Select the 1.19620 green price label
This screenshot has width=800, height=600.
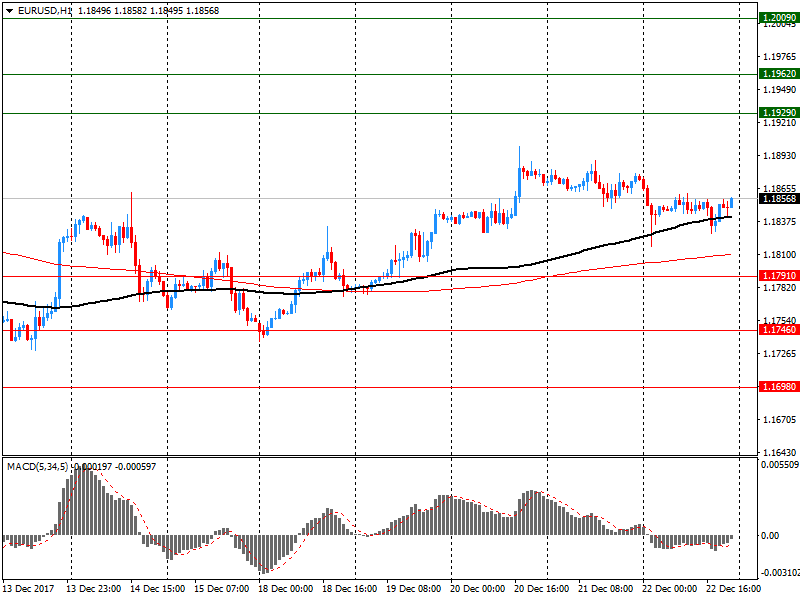point(778,74)
